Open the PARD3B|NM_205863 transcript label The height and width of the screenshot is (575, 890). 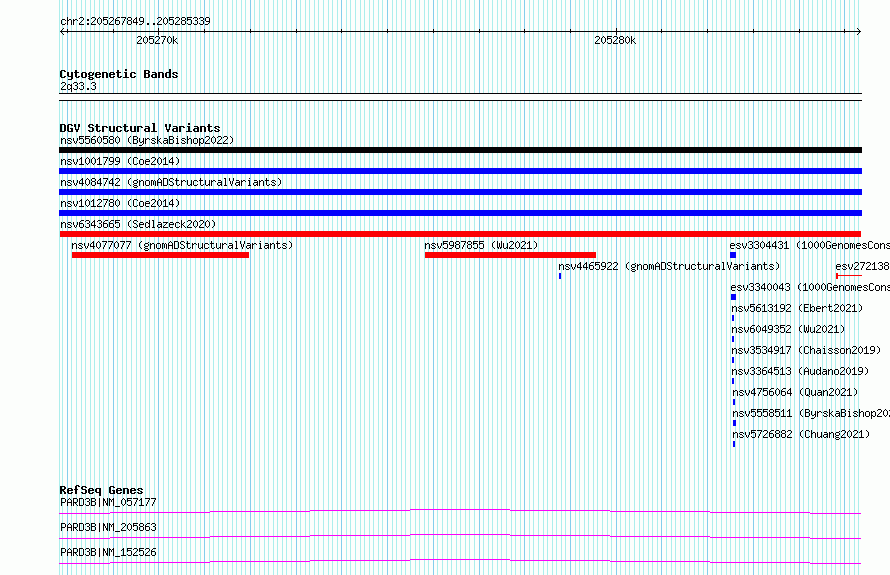click(108, 527)
